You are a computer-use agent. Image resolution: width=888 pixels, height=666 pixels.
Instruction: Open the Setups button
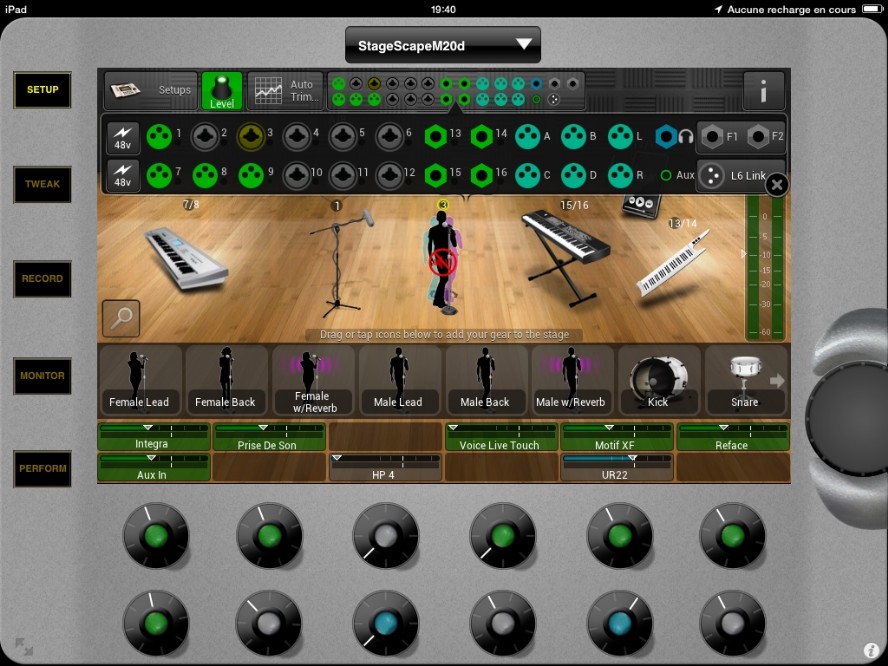[151, 91]
